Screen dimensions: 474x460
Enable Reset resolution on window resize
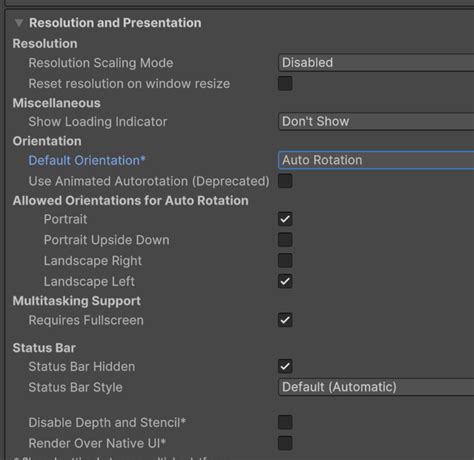285,83
